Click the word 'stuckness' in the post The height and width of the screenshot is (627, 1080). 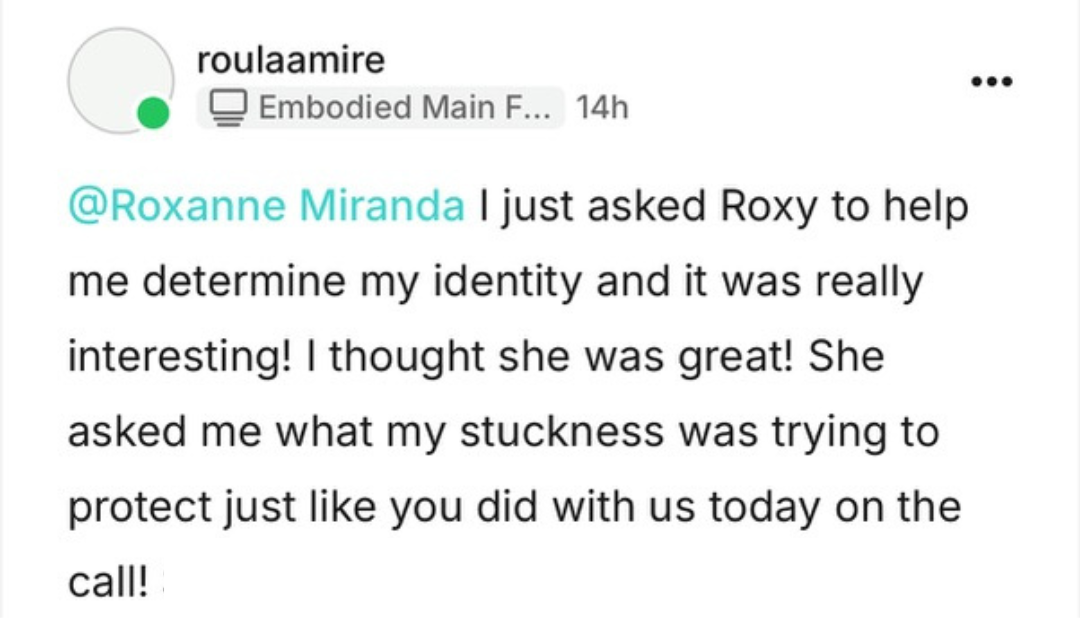click(x=562, y=432)
